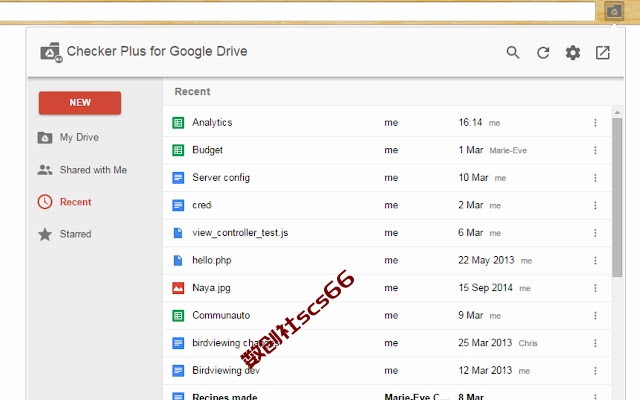Click the view_controller_test.js file icon

(178, 233)
